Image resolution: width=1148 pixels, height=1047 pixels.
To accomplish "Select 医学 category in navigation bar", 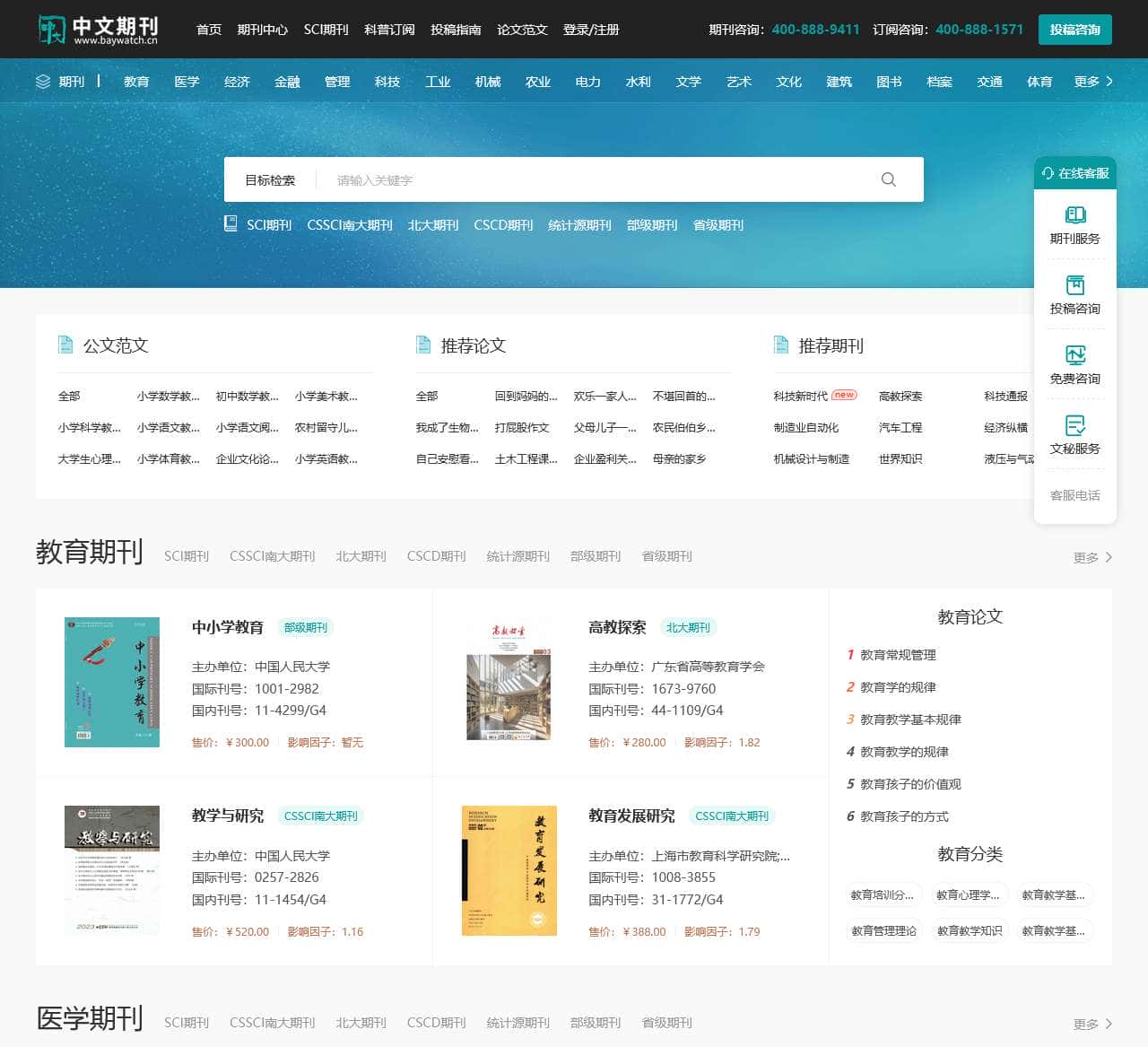I will pos(187,82).
